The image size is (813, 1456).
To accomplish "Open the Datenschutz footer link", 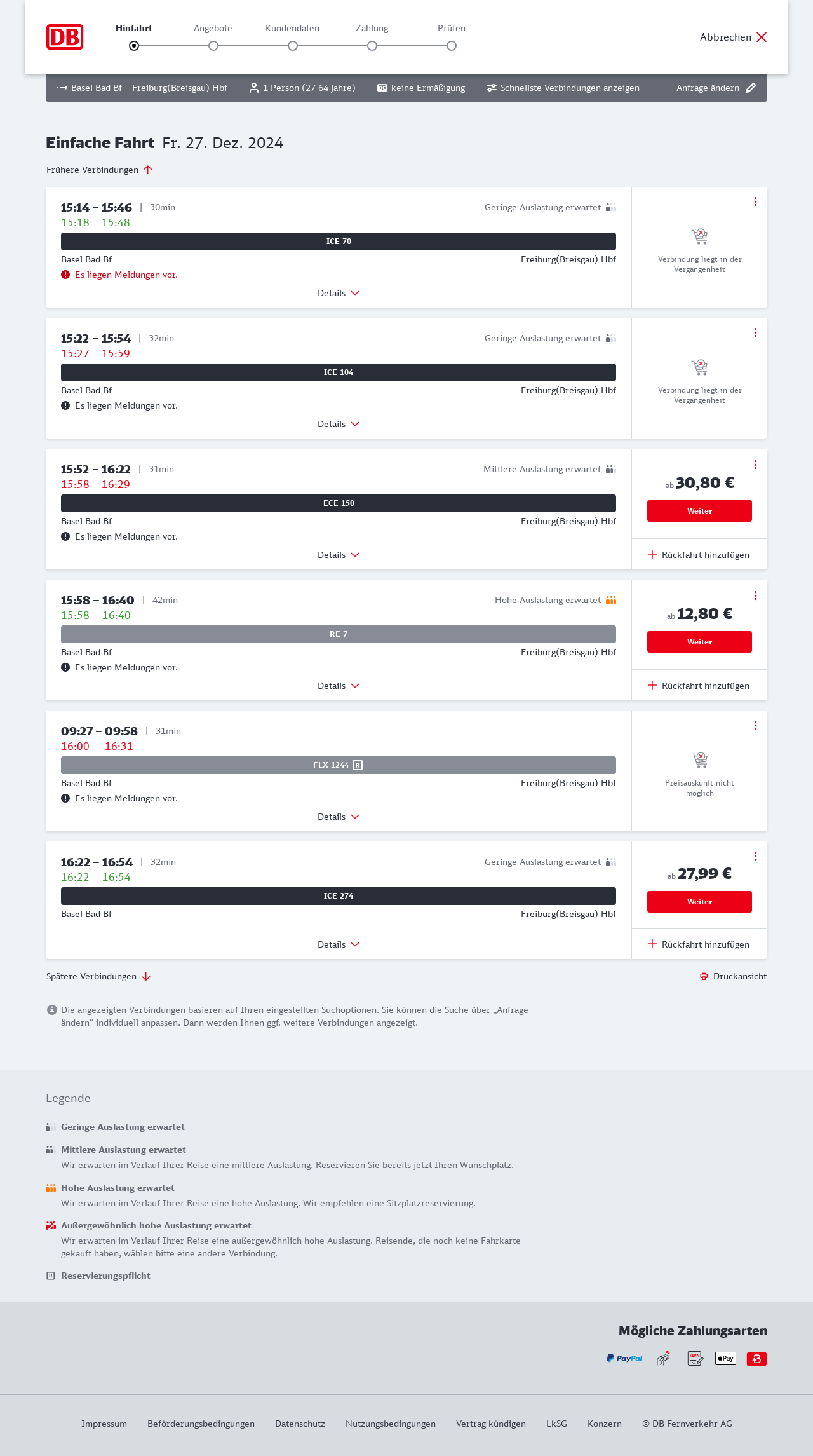I will click(x=300, y=1424).
